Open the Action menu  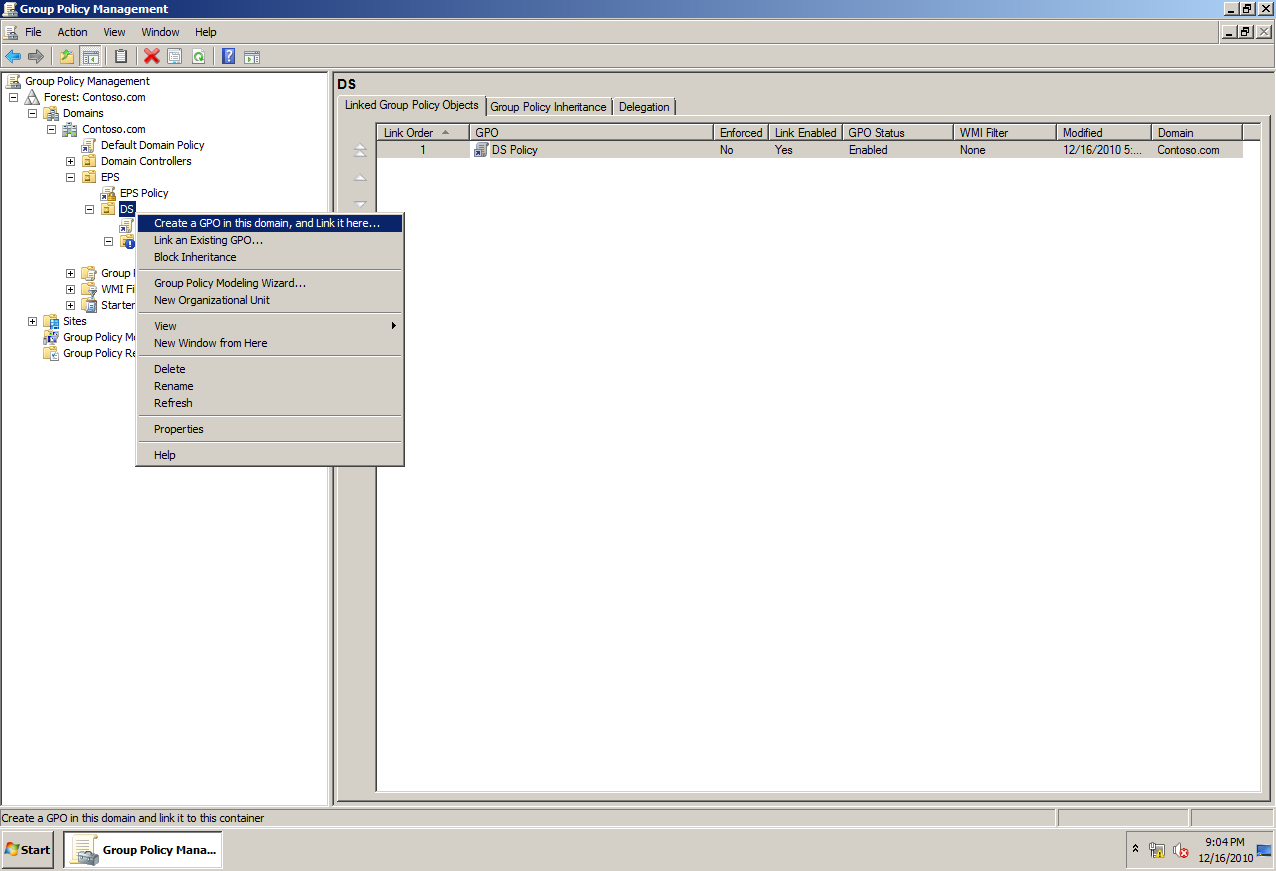point(72,32)
